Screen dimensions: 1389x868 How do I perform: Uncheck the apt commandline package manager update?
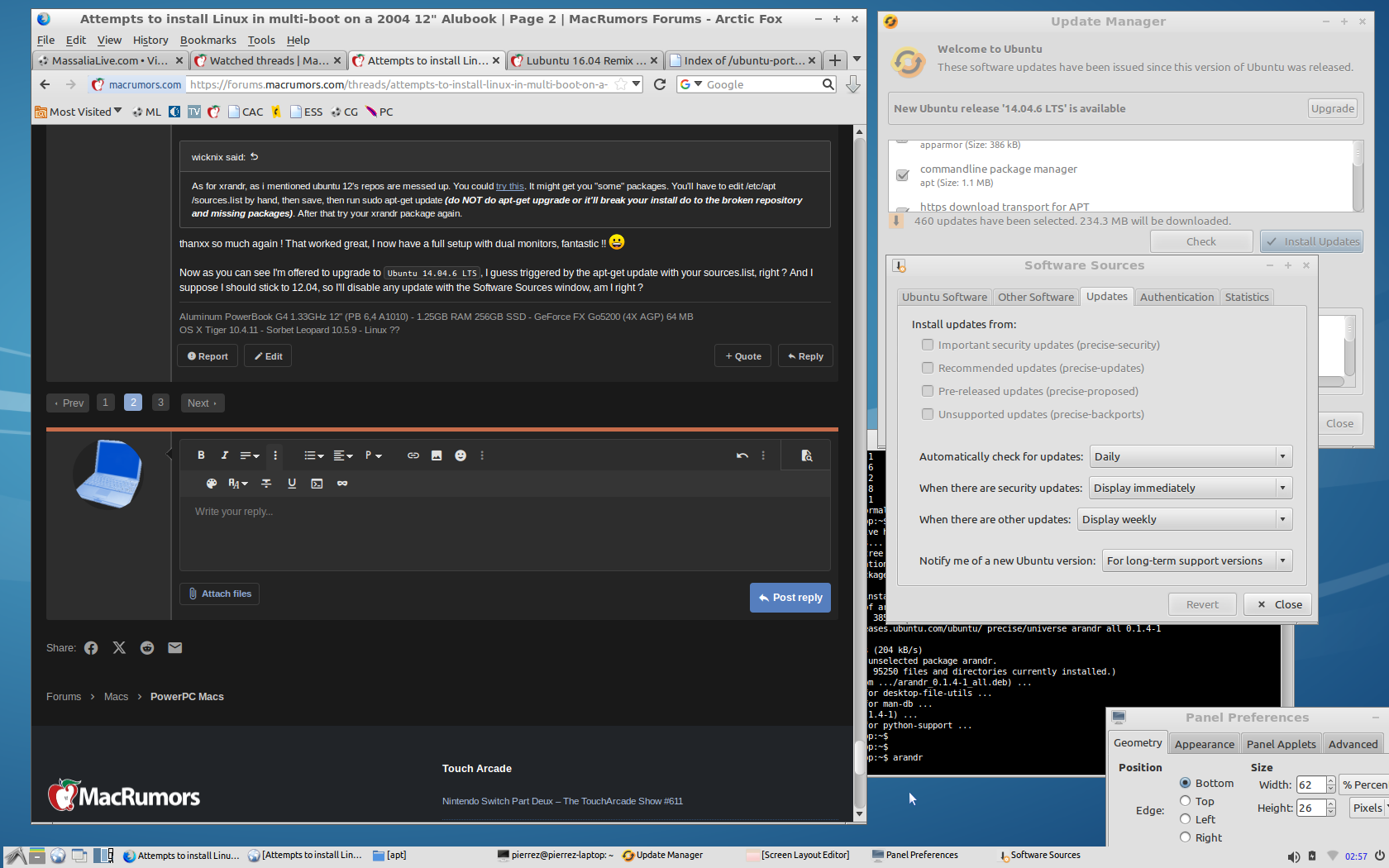tap(903, 175)
